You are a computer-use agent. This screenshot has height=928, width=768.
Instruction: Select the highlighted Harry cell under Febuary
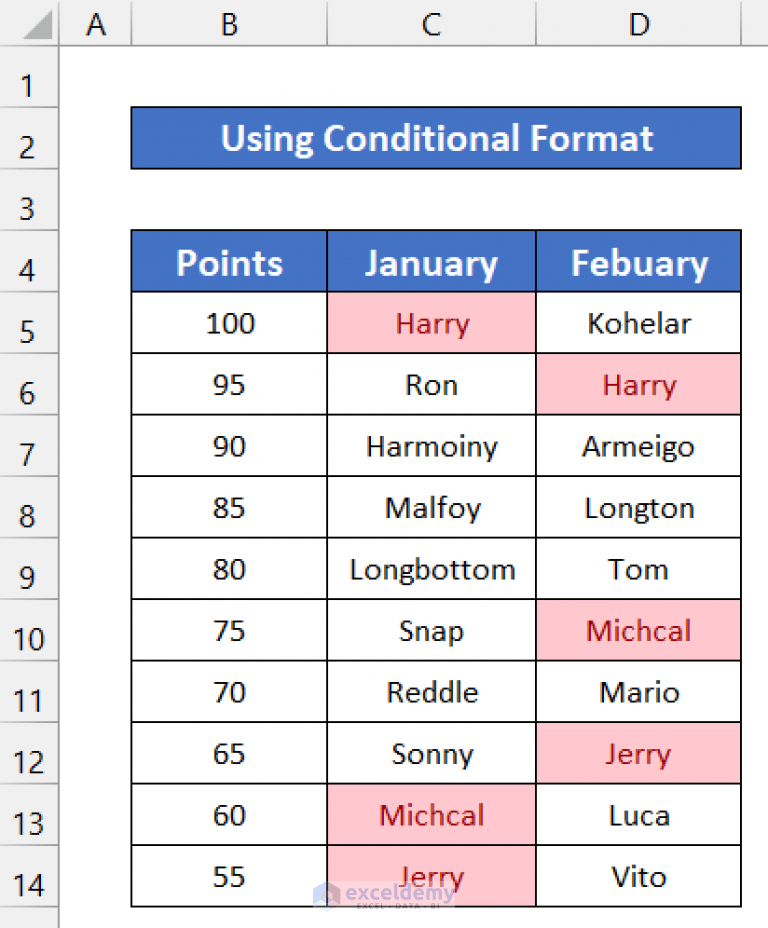coord(639,384)
